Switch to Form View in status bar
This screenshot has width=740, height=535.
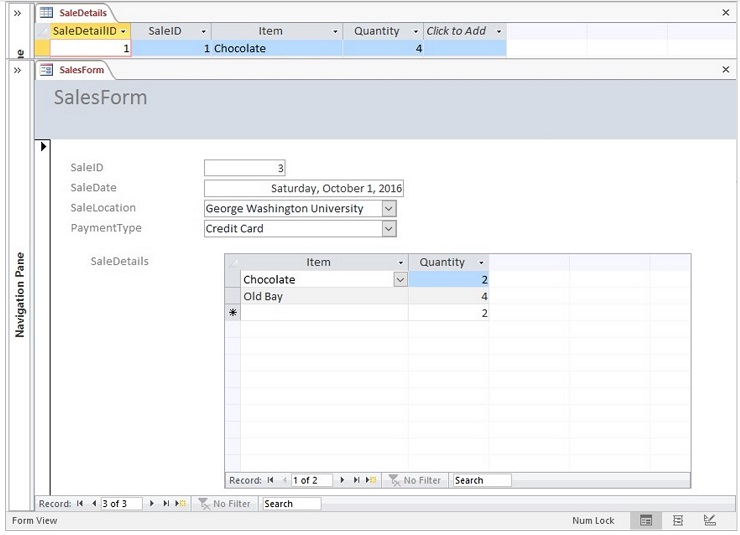(646, 521)
